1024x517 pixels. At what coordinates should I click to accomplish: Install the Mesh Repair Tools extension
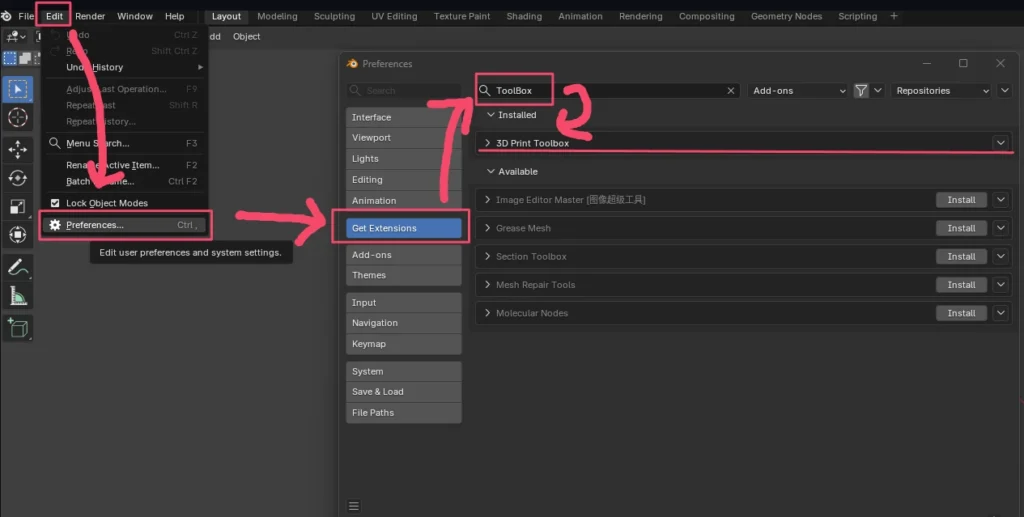(x=961, y=285)
